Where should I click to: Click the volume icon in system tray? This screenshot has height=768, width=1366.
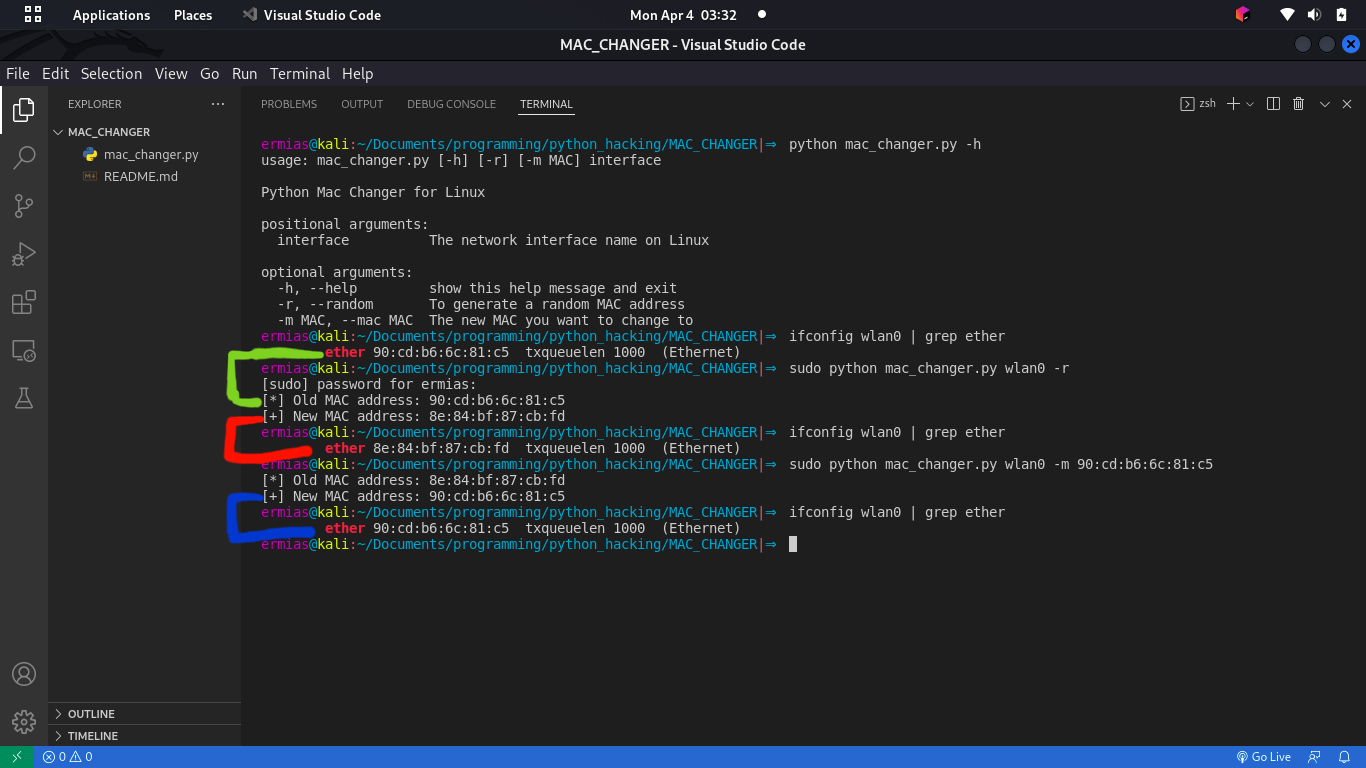pyautogui.click(x=1314, y=15)
